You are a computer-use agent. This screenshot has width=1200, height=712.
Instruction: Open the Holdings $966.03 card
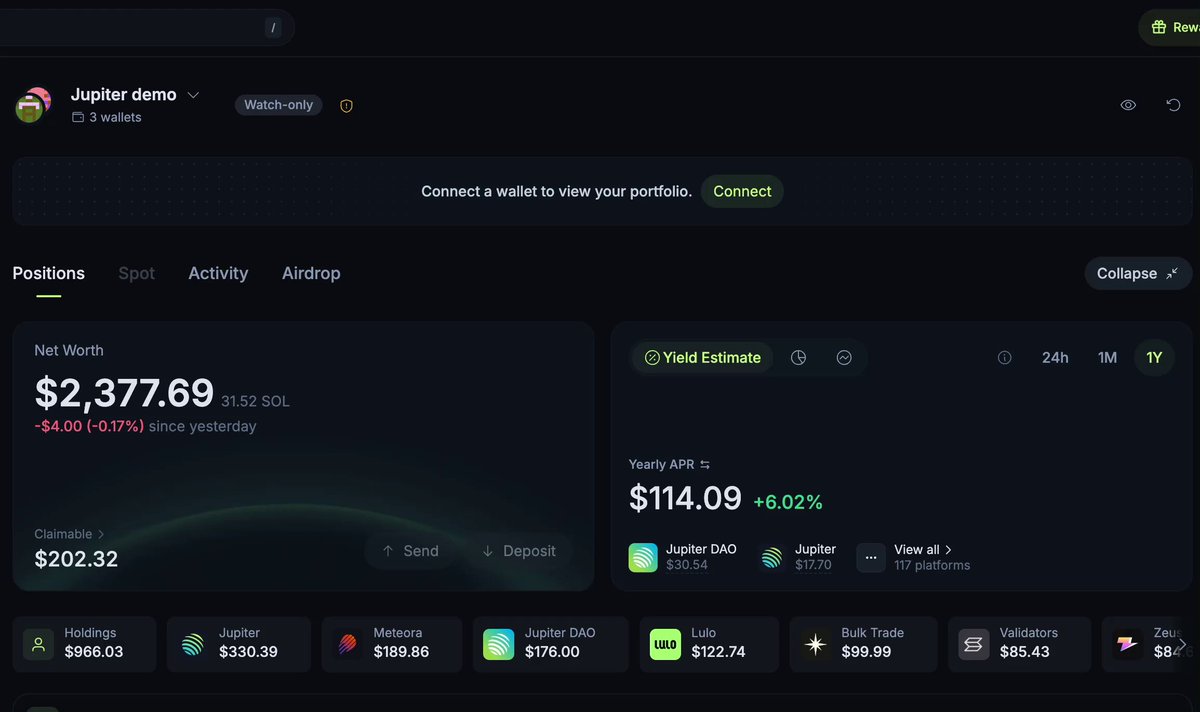click(x=85, y=643)
